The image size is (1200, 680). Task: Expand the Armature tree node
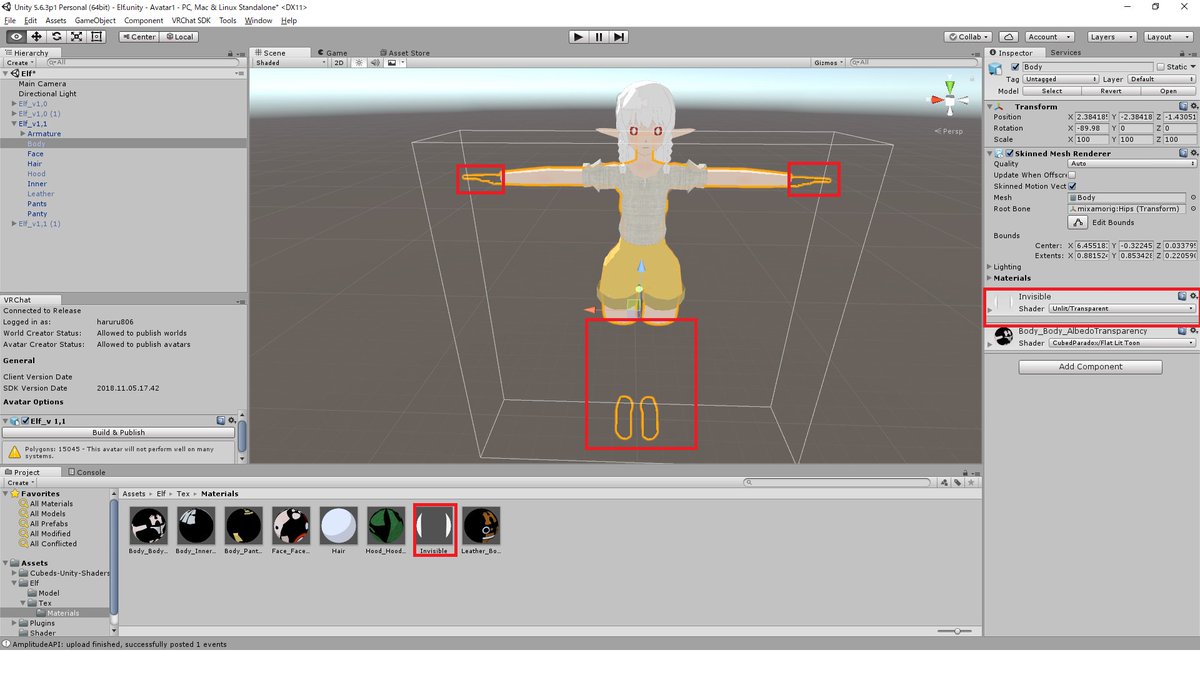click(22, 133)
